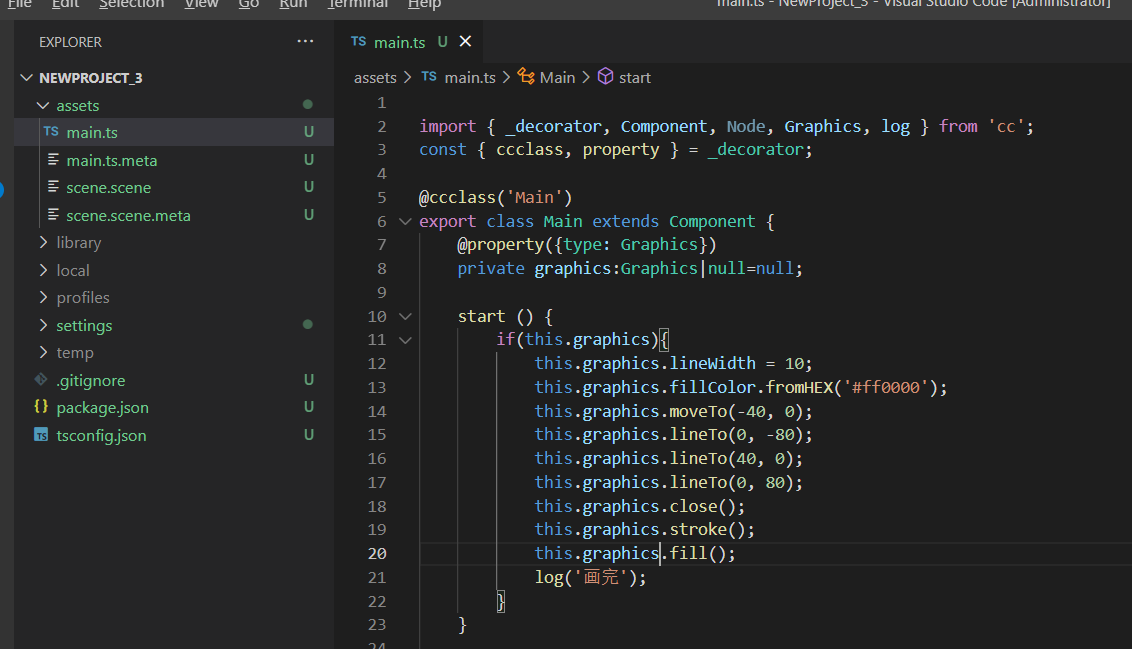Fold the if block at line 11
Viewport: 1132px width, 649px height.
(404, 340)
